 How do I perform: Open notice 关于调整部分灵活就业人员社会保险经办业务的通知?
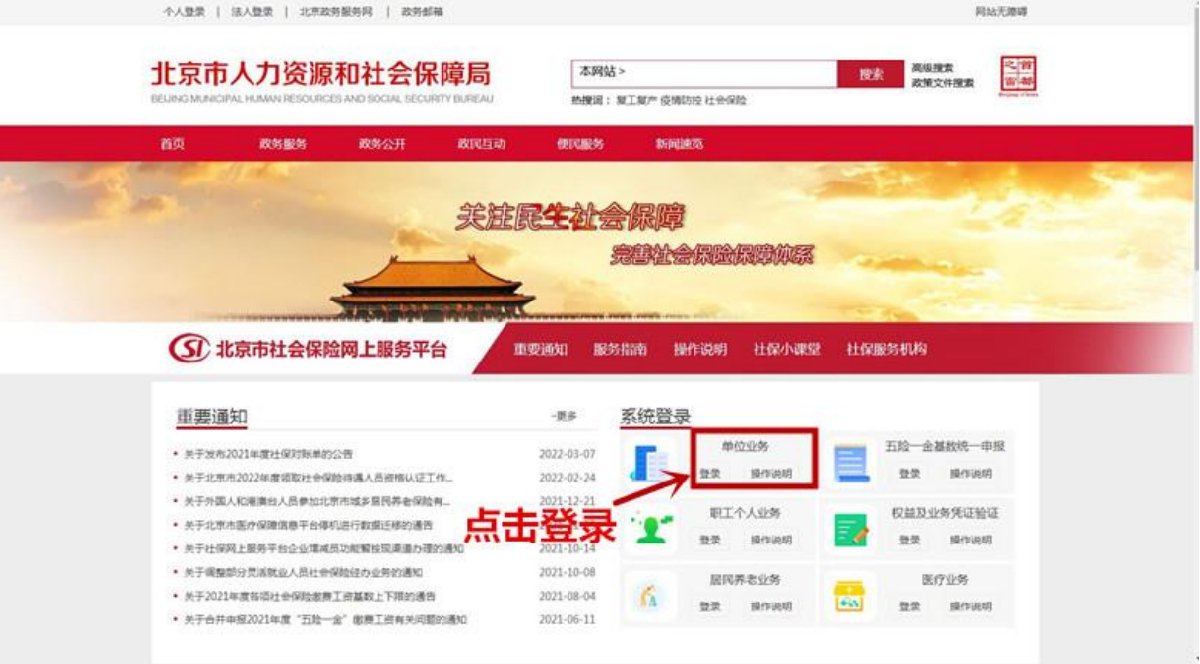(x=303, y=573)
